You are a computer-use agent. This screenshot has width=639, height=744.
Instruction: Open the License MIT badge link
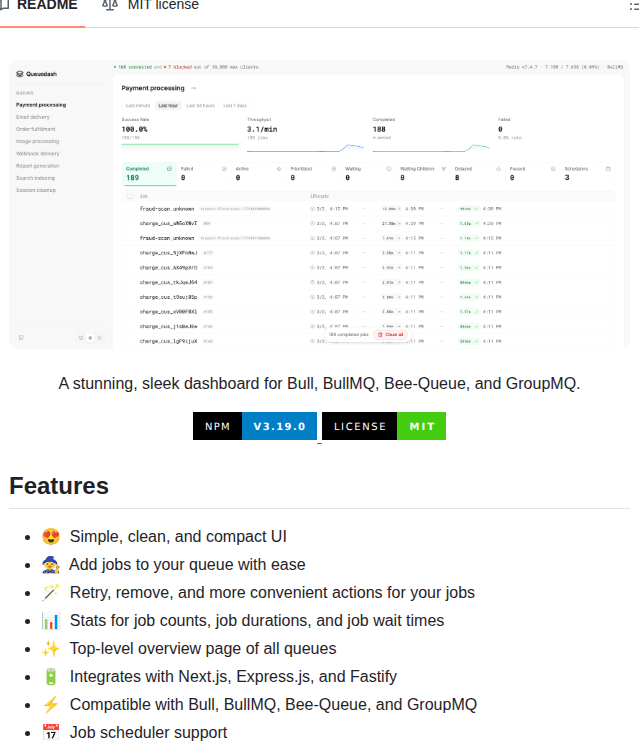[x=384, y=426]
